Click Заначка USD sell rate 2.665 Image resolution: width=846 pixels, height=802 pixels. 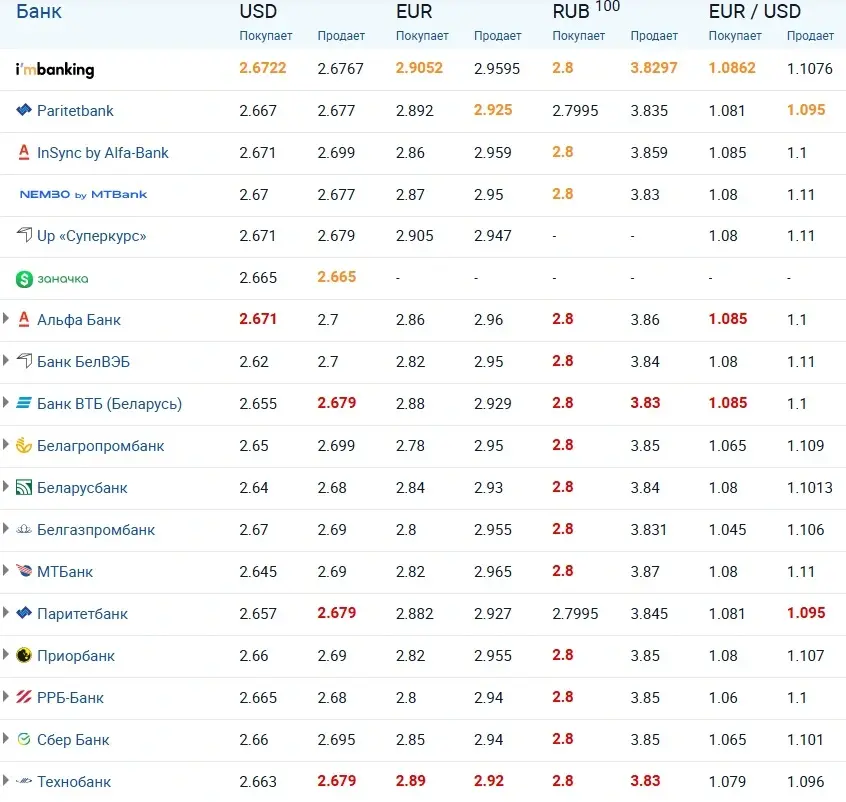337,277
